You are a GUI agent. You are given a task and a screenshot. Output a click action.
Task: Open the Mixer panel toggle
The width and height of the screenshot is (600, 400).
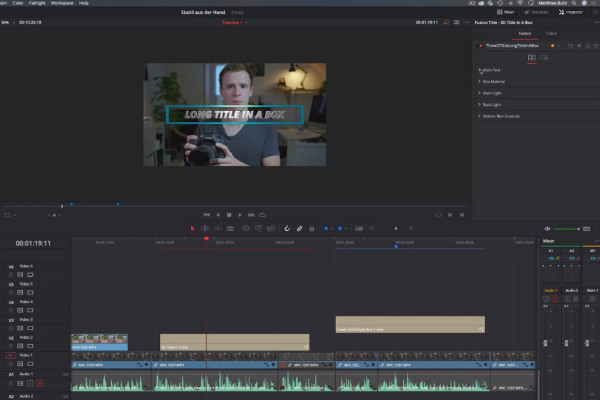coord(505,12)
